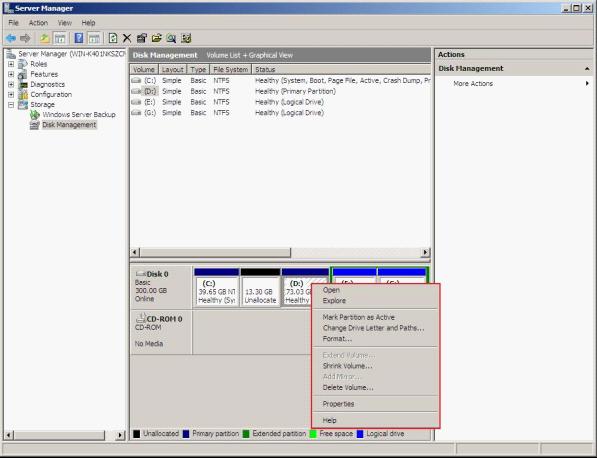Select the (C:) 39.65 GB partition block

[217, 287]
